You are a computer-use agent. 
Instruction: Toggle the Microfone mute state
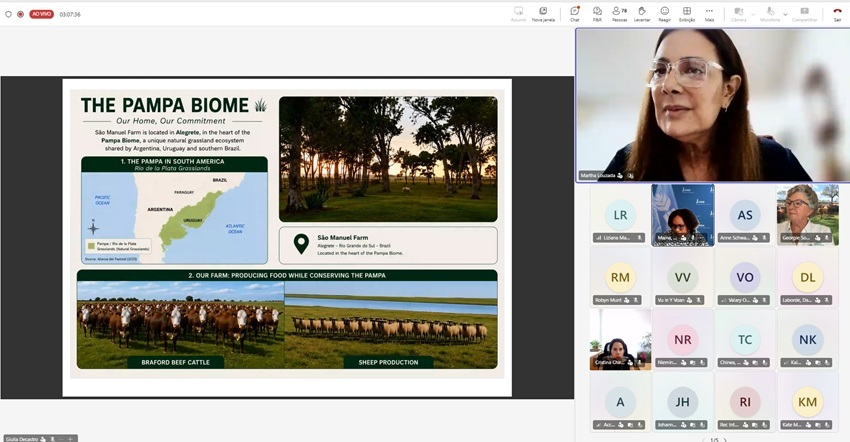pos(770,14)
